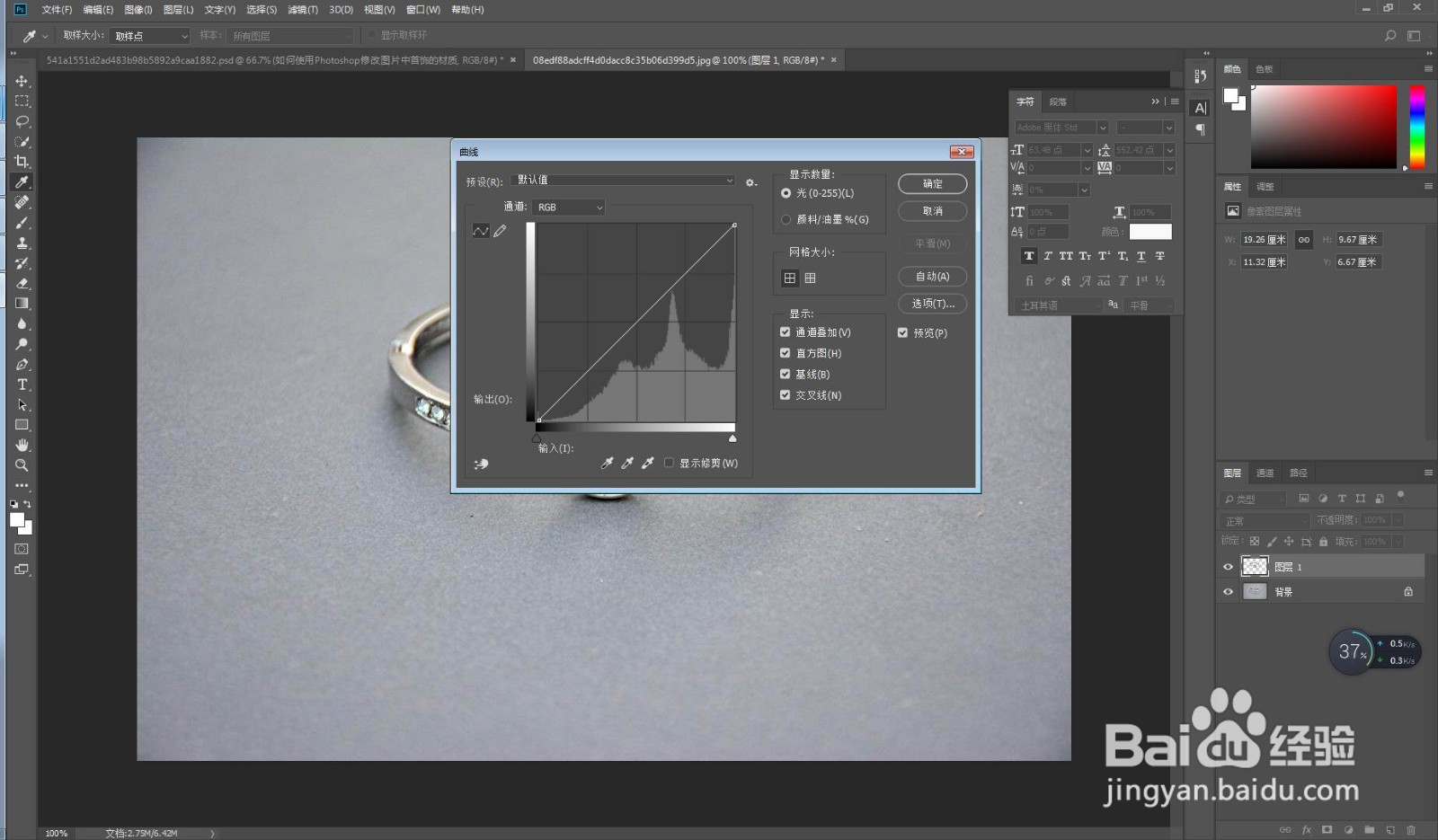This screenshot has width=1438, height=840.
Task: Select the Lasso tool
Action: pyautogui.click(x=22, y=121)
